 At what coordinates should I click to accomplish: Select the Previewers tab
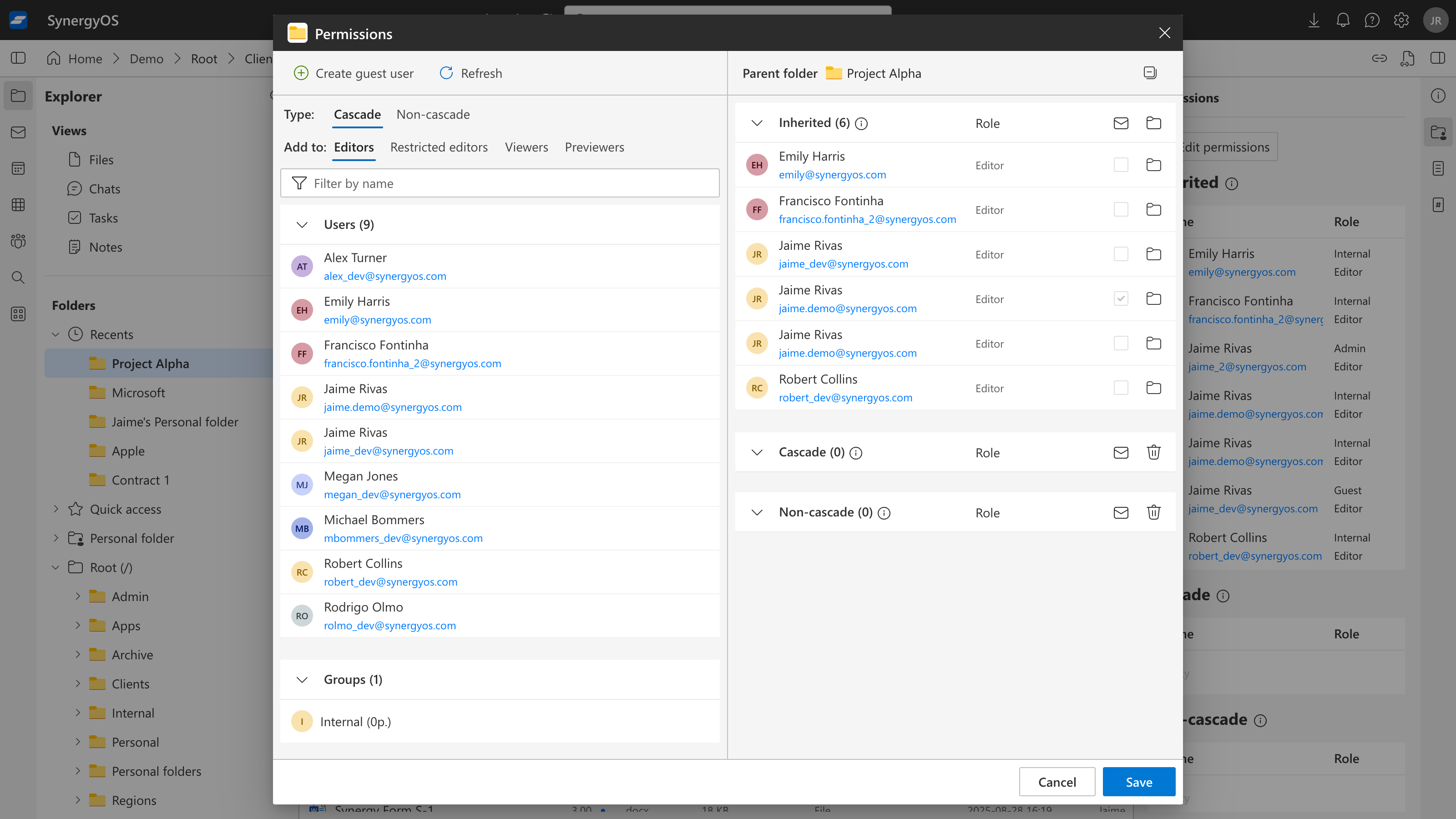tap(594, 147)
